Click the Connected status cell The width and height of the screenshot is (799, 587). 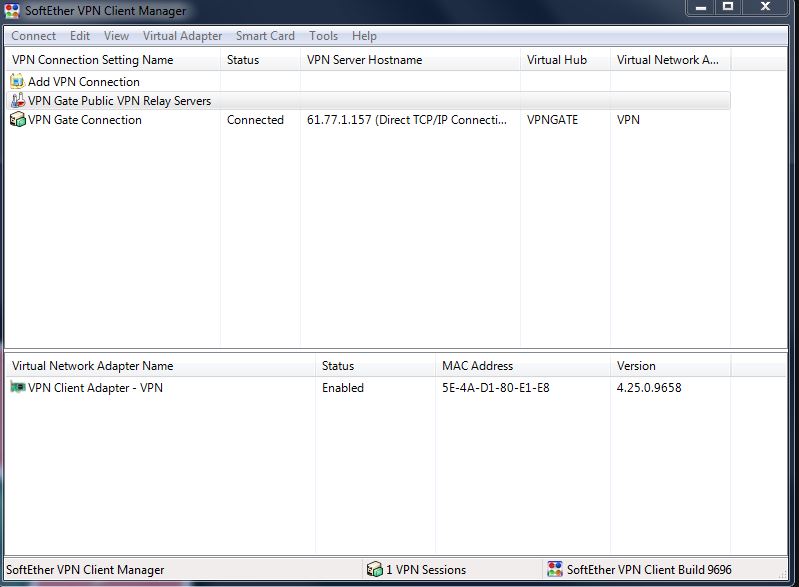255,120
